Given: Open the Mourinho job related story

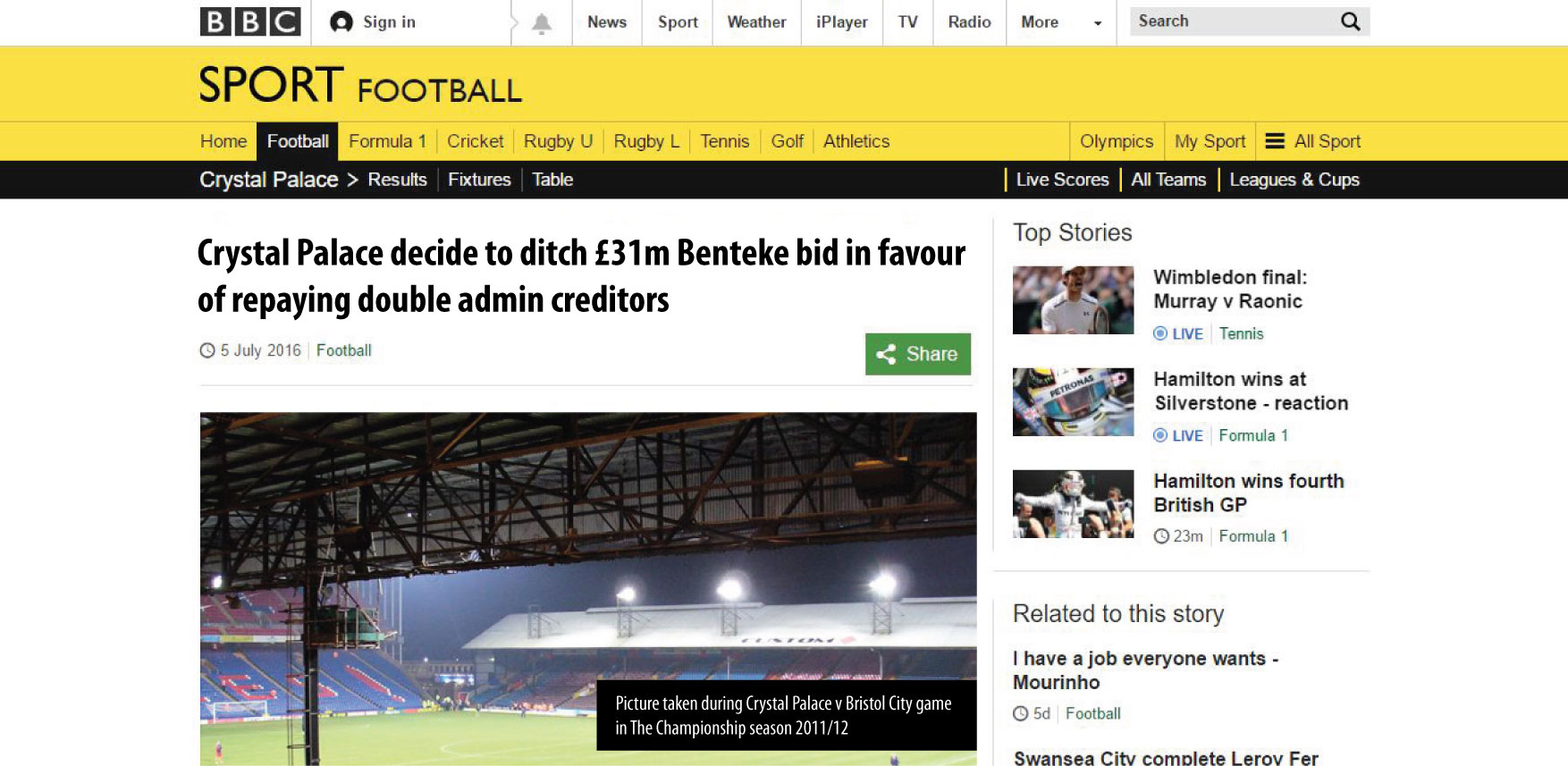Looking at the screenshot, I should tap(1145, 670).
